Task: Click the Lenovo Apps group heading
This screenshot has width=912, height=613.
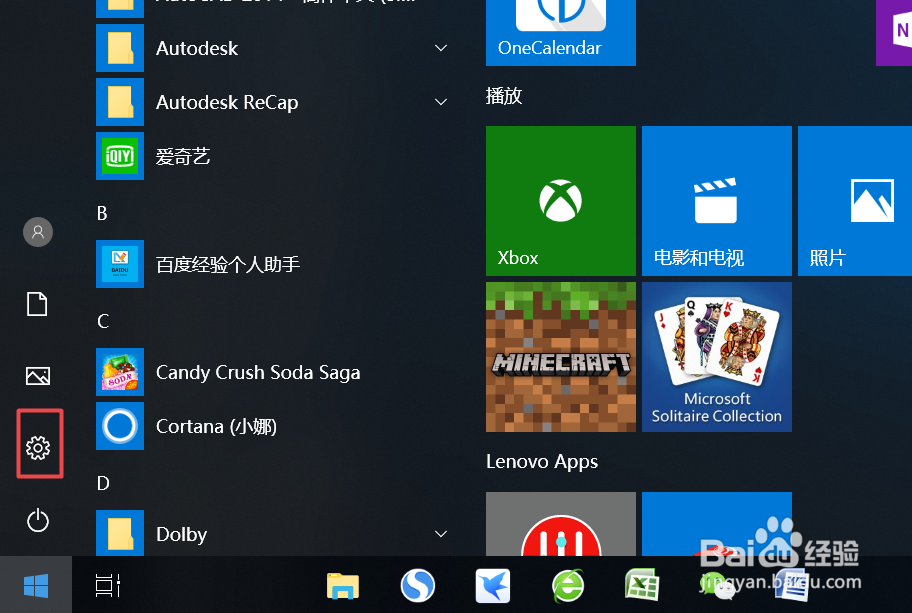Action: [542, 462]
